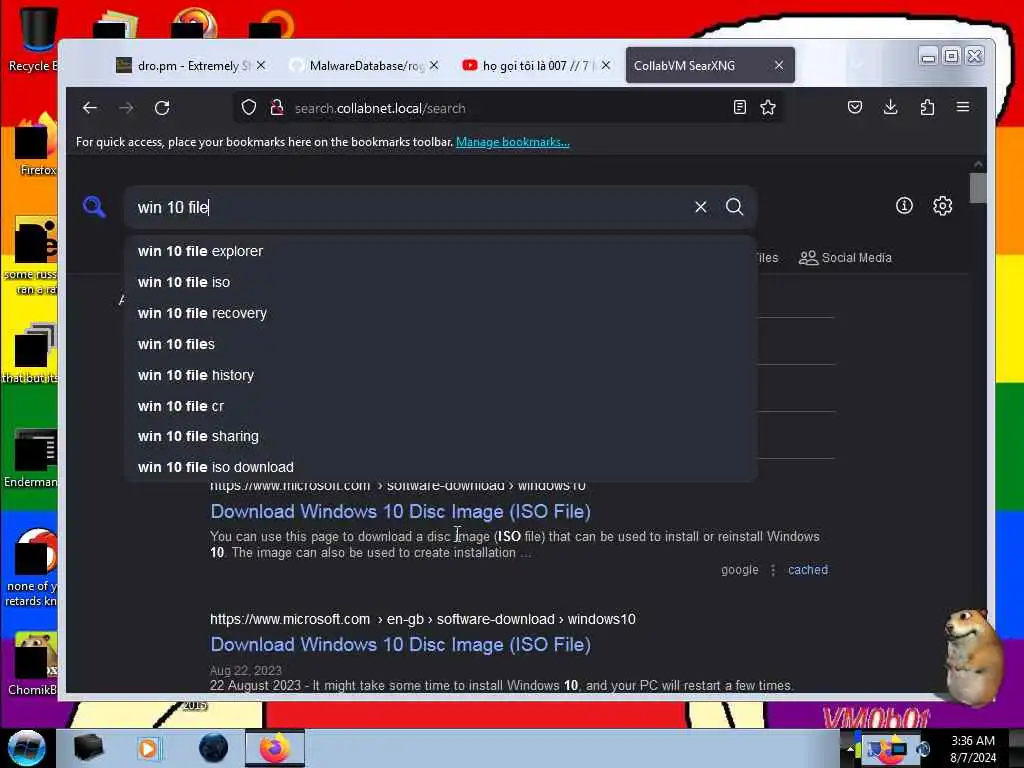1024x768 pixels.
Task: Open first Download Windows 10 Disc Image result
Action: click(x=400, y=511)
